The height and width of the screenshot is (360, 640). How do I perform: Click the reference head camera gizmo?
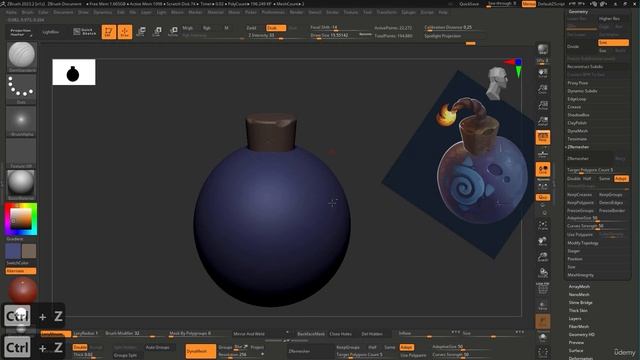[x=497, y=83]
